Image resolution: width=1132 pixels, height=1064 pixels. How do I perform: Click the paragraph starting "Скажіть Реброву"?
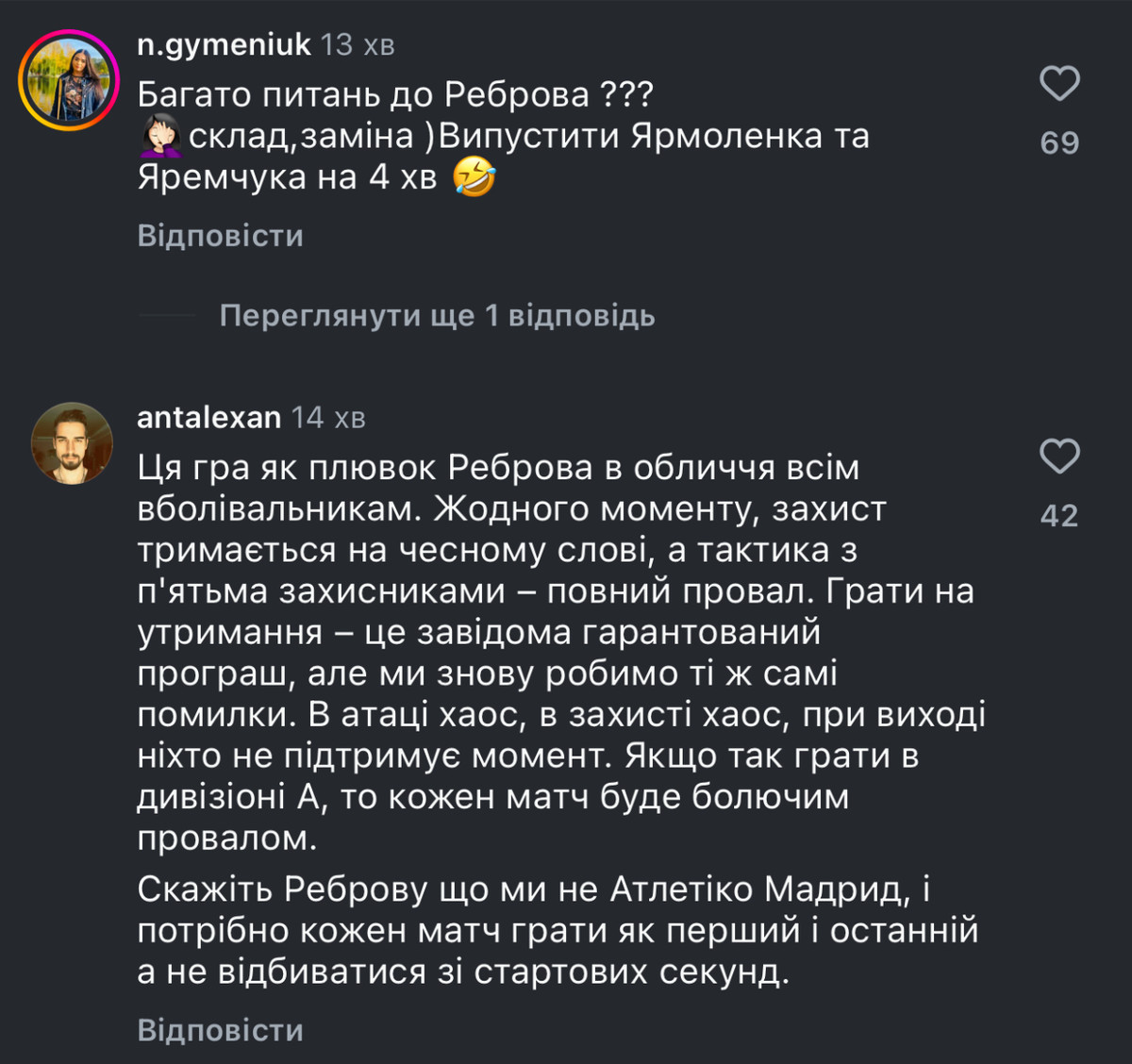[558, 930]
